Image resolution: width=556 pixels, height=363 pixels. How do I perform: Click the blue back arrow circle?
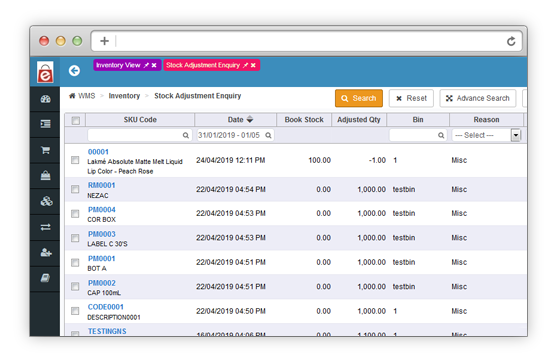pyautogui.click(x=74, y=71)
